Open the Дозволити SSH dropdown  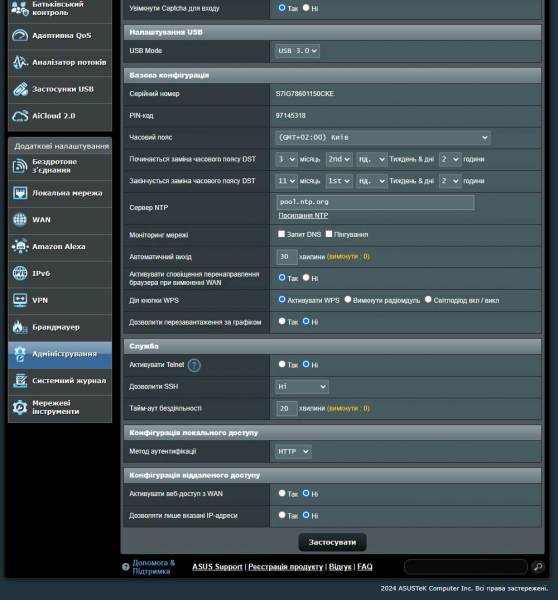(x=302, y=387)
